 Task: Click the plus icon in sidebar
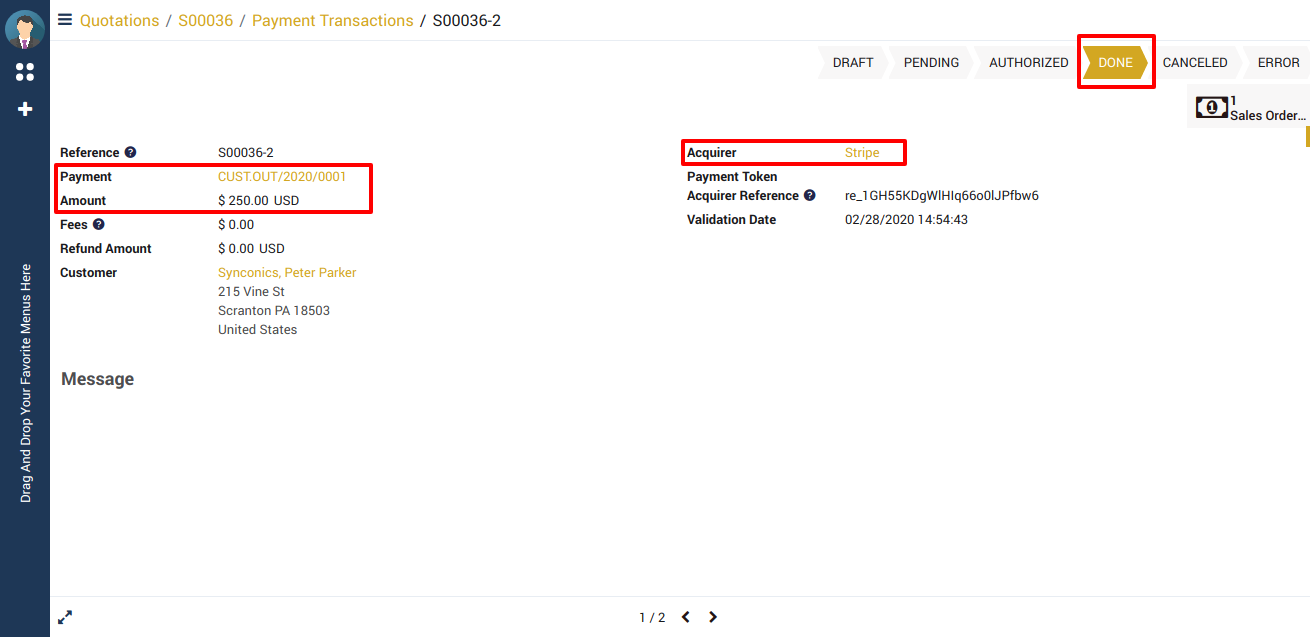25,109
